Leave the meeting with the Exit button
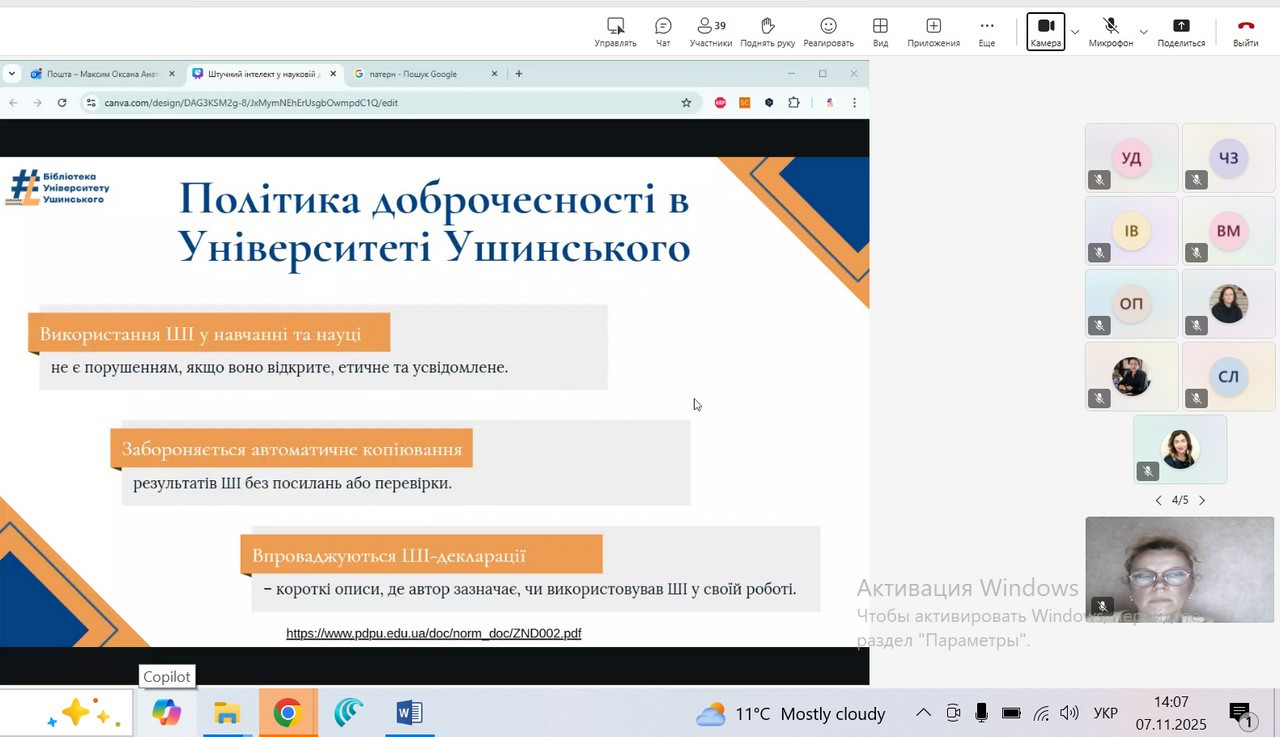This screenshot has height=737, width=1280. (1245, 31)
